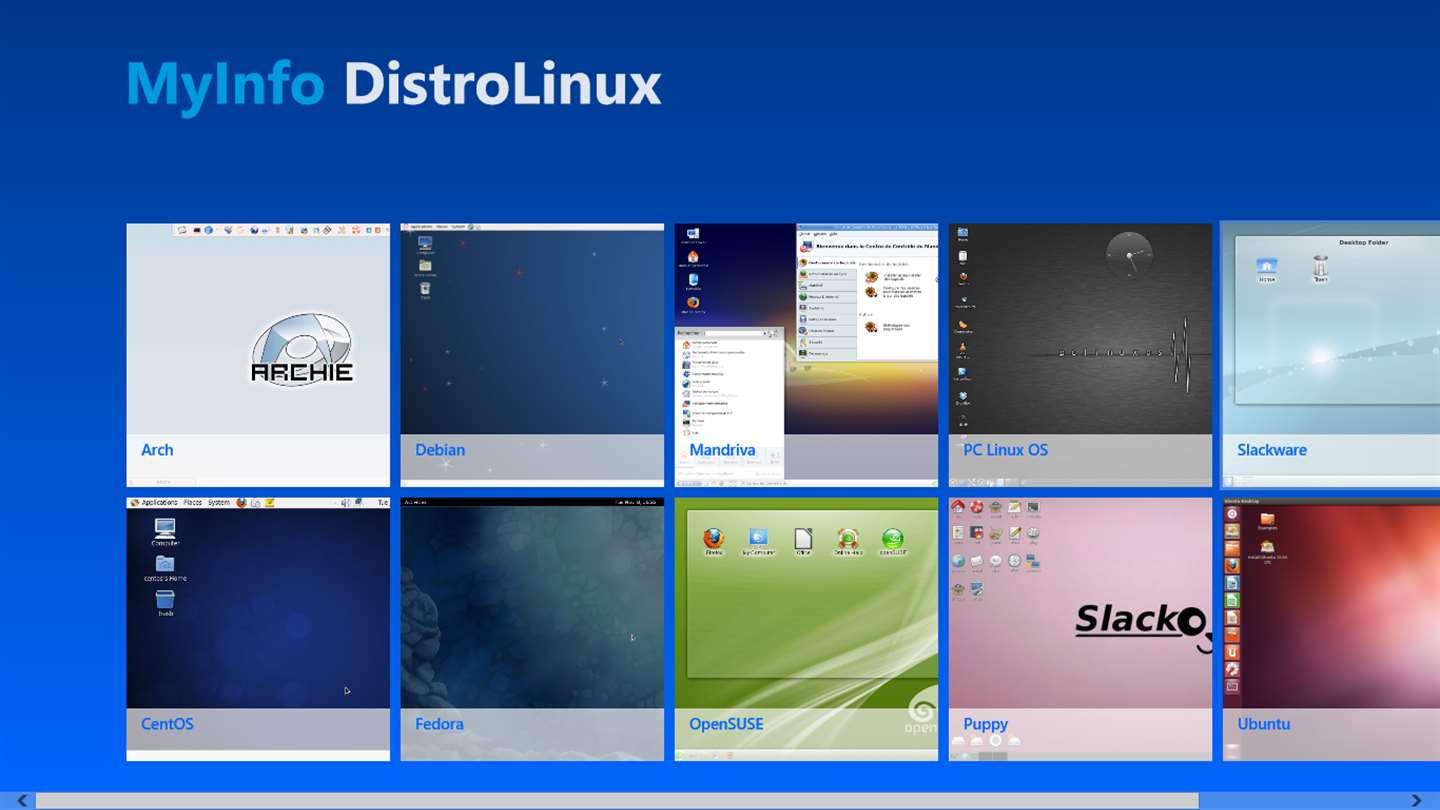This screenshot has width=1440, height=810.
Task: Open the PC Linux OS tile
Action: (x=1080, y=355)
